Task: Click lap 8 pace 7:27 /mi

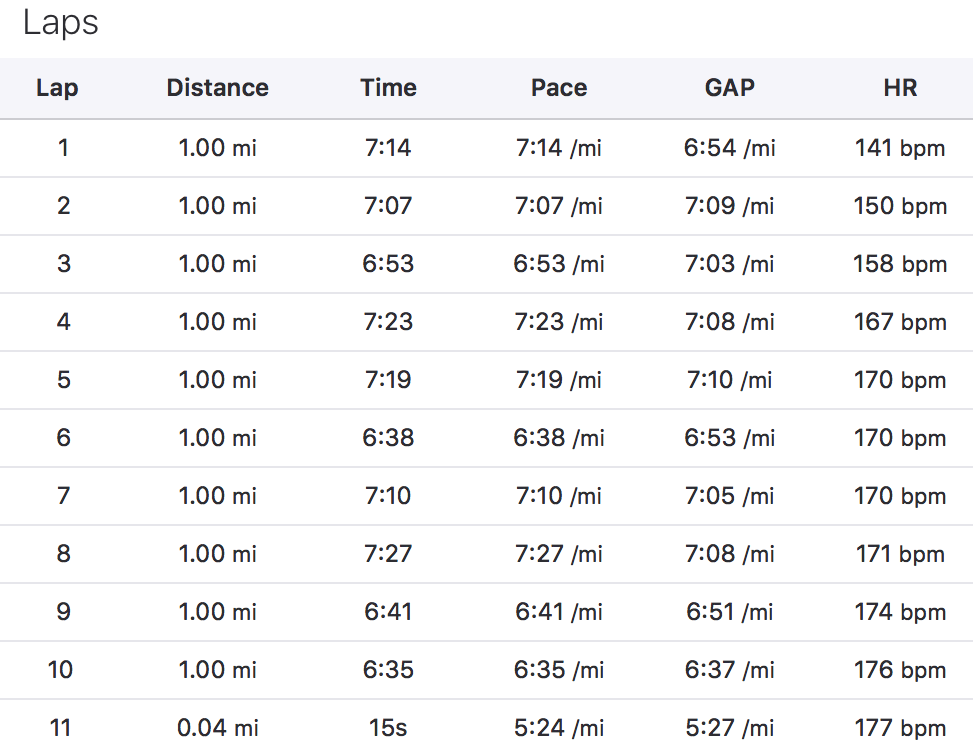Action: [558, 554]
